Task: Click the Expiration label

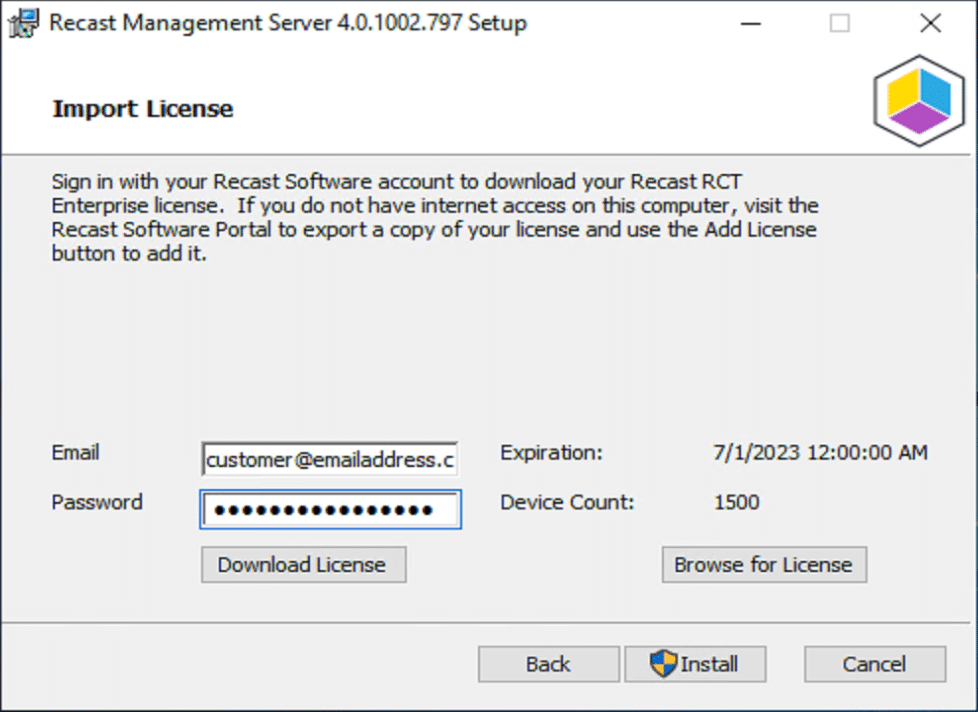Action: pos(551,453)
